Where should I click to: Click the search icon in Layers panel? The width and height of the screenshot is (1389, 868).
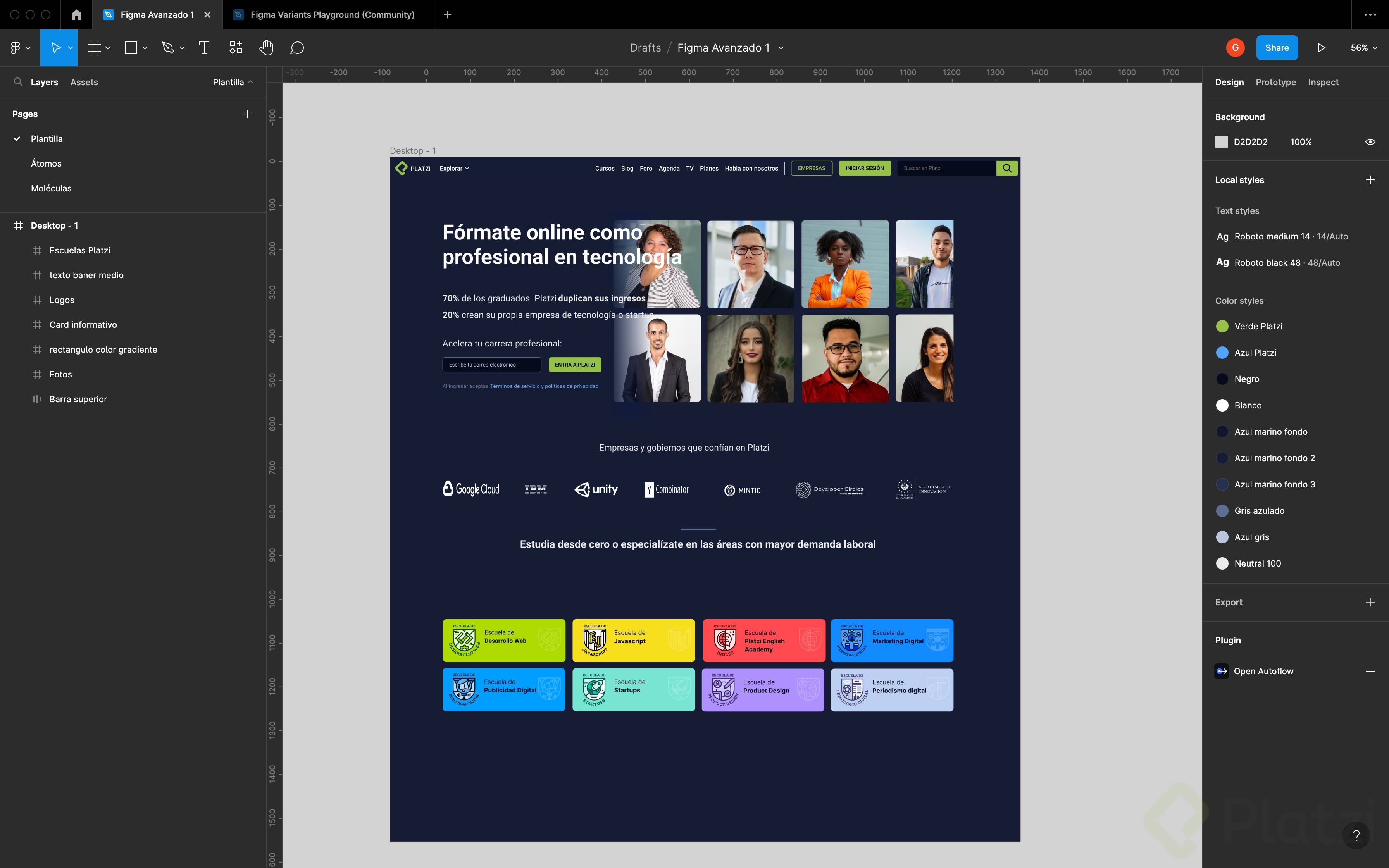pyautogui.click(x=18, y=82)
